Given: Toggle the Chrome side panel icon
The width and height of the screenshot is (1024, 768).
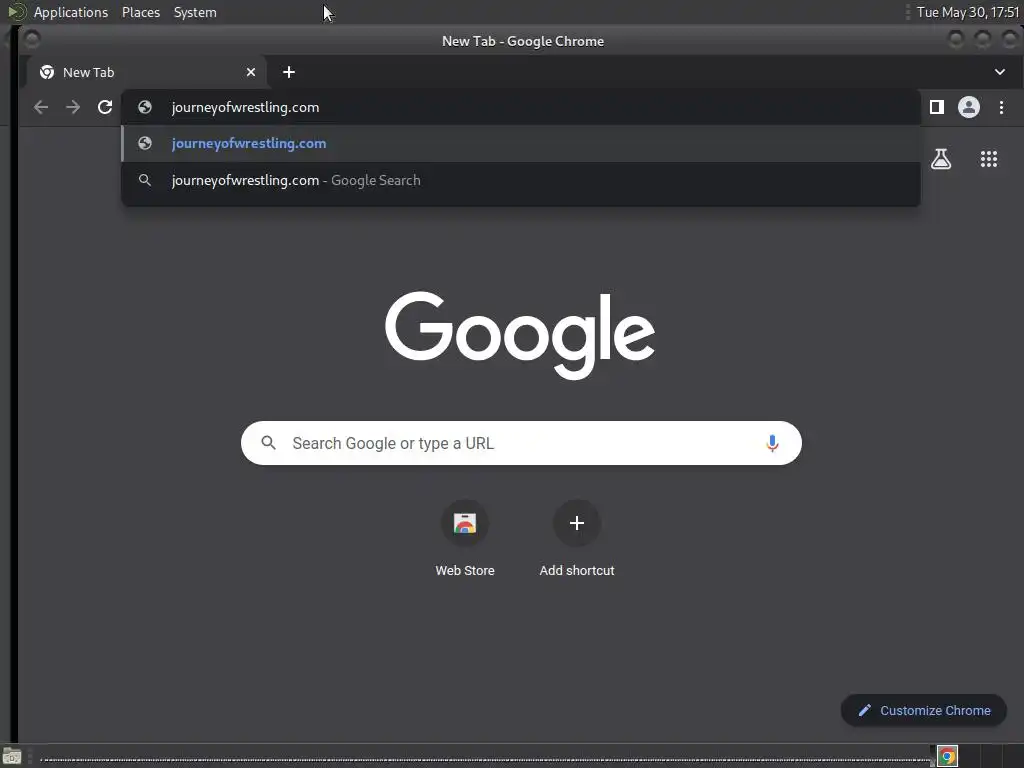Looking at the screenshot, I should tap(936, 107).
